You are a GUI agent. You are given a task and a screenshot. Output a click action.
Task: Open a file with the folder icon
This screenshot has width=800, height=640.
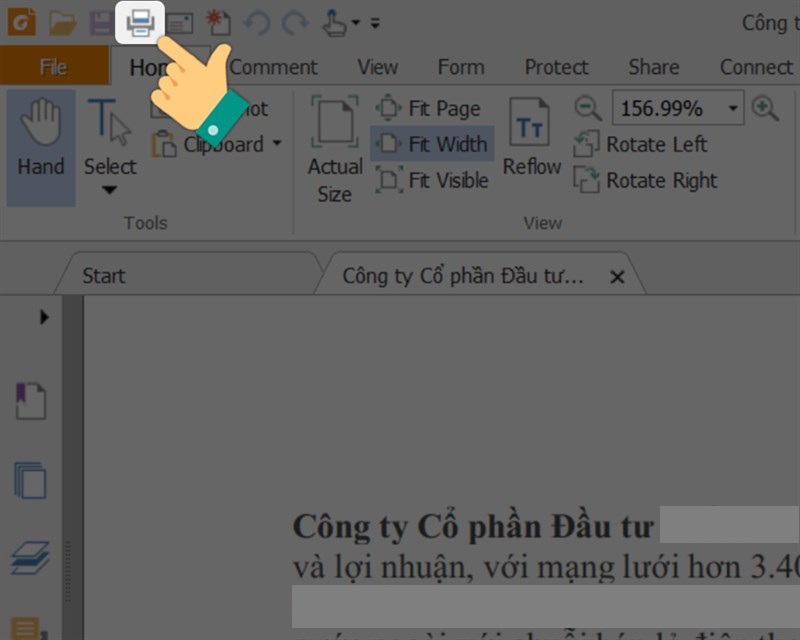pyautogui.click(x=62, y=23)
